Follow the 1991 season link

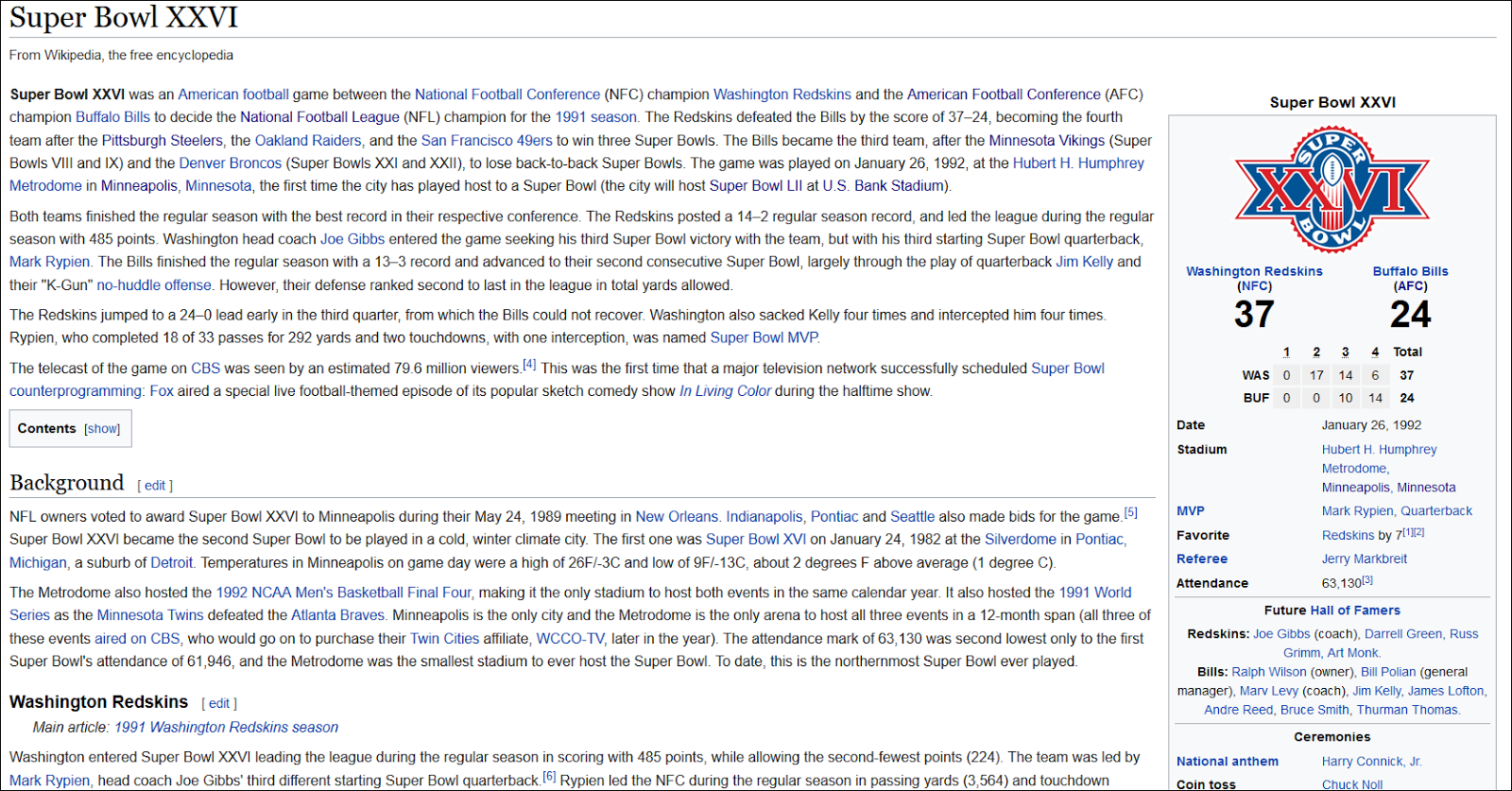[596, 117]
